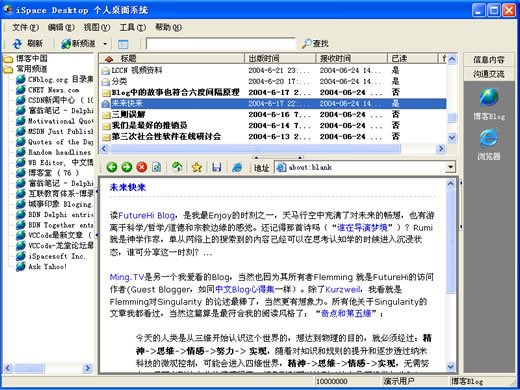Select the Ask Yahoo! channel

(x=47, y=267)
